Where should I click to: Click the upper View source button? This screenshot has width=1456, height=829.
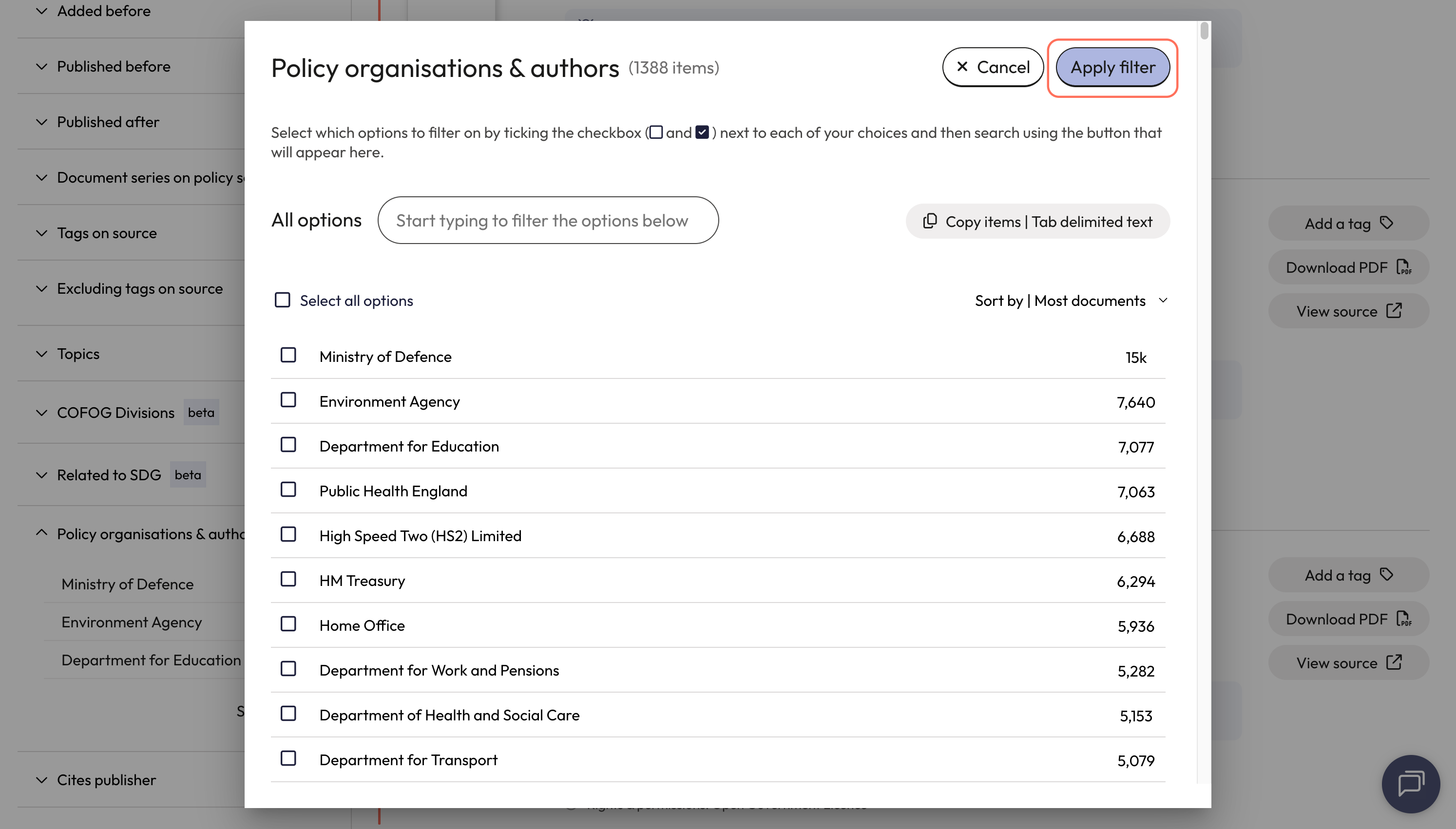point(1348,311)
